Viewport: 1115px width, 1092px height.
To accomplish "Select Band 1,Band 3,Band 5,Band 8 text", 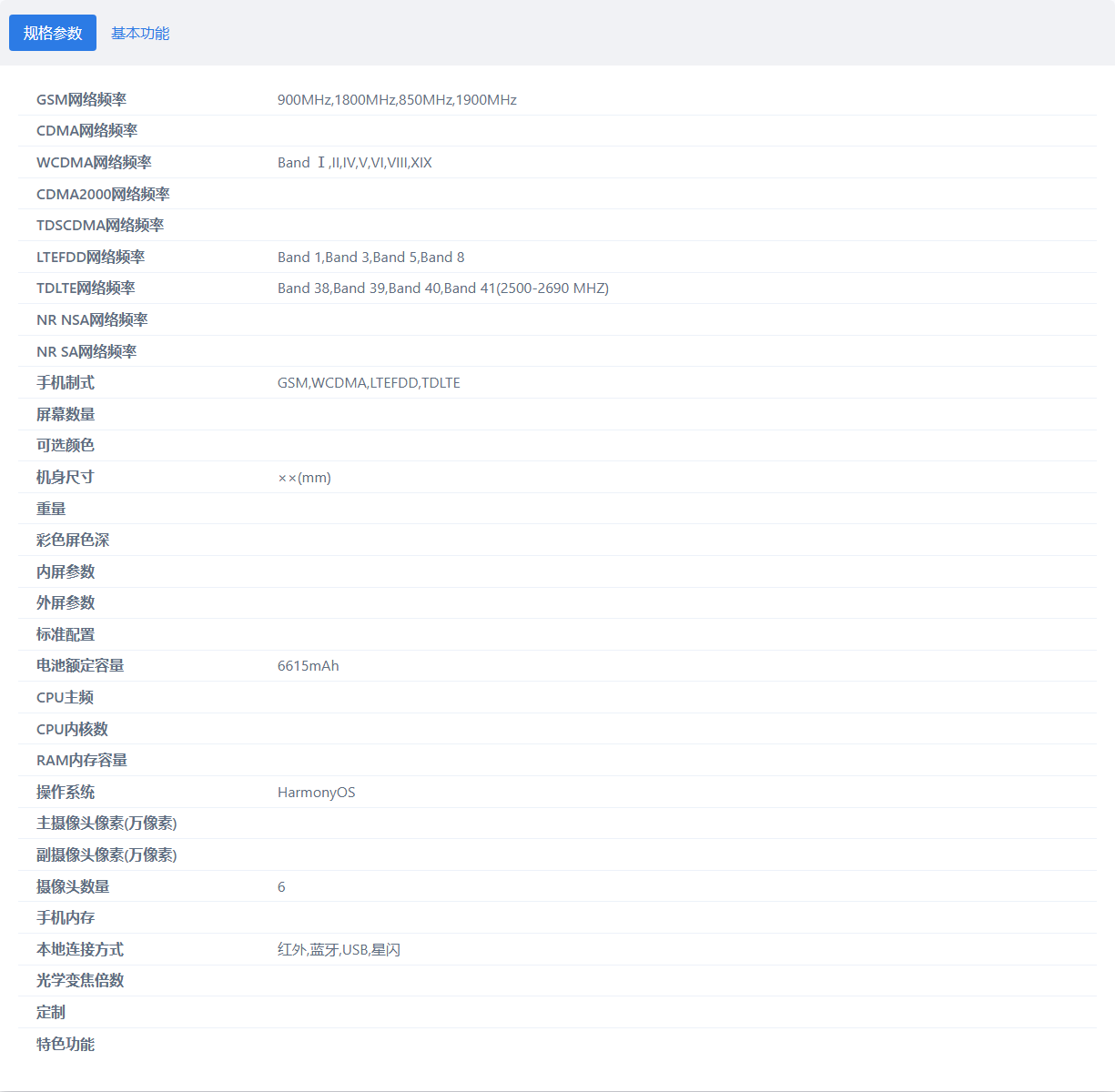I will pyautogui.click(x=371, y=257).
